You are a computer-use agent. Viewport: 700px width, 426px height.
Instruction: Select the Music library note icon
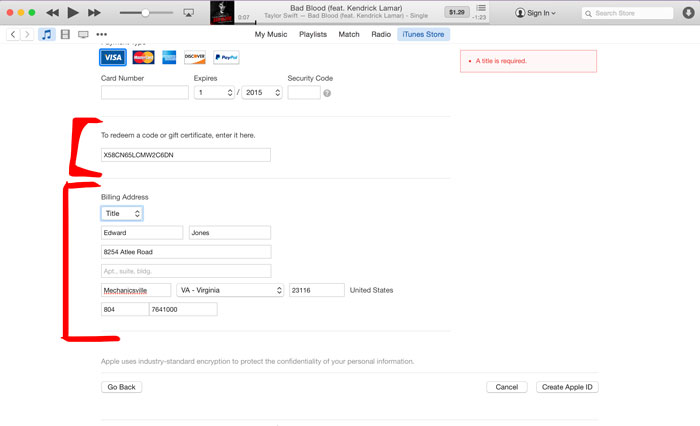(x=46, y=34)
